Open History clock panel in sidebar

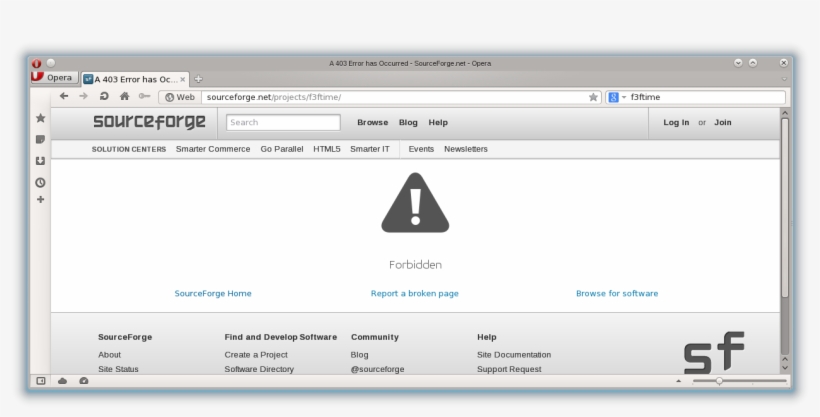pyautogui.click(x=40, y=183)
